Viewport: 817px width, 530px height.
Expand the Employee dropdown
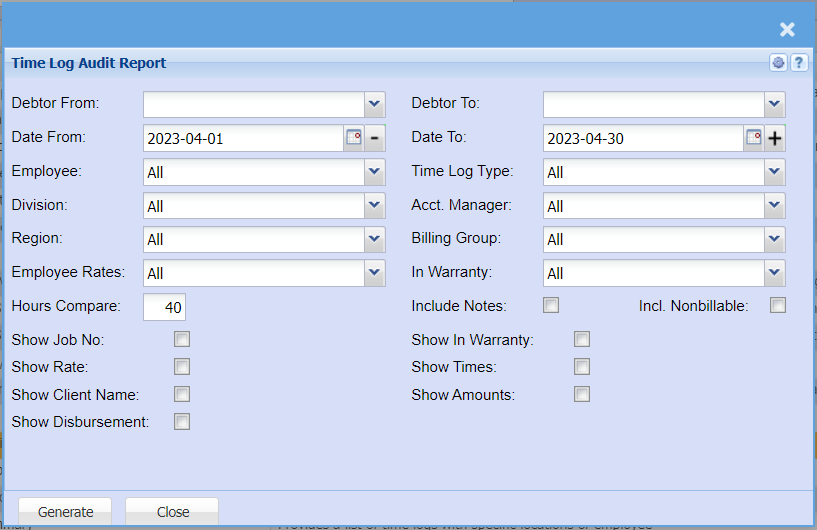point(375,172)
